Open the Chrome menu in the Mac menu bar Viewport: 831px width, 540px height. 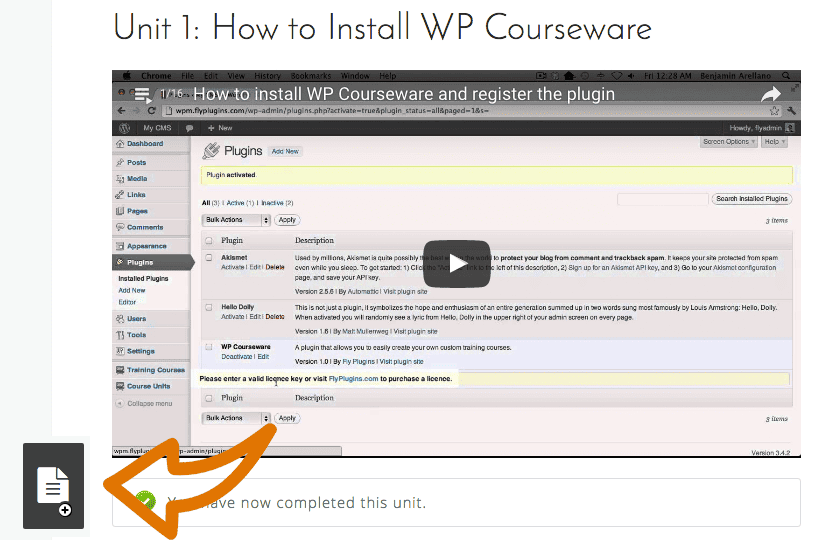156,76
